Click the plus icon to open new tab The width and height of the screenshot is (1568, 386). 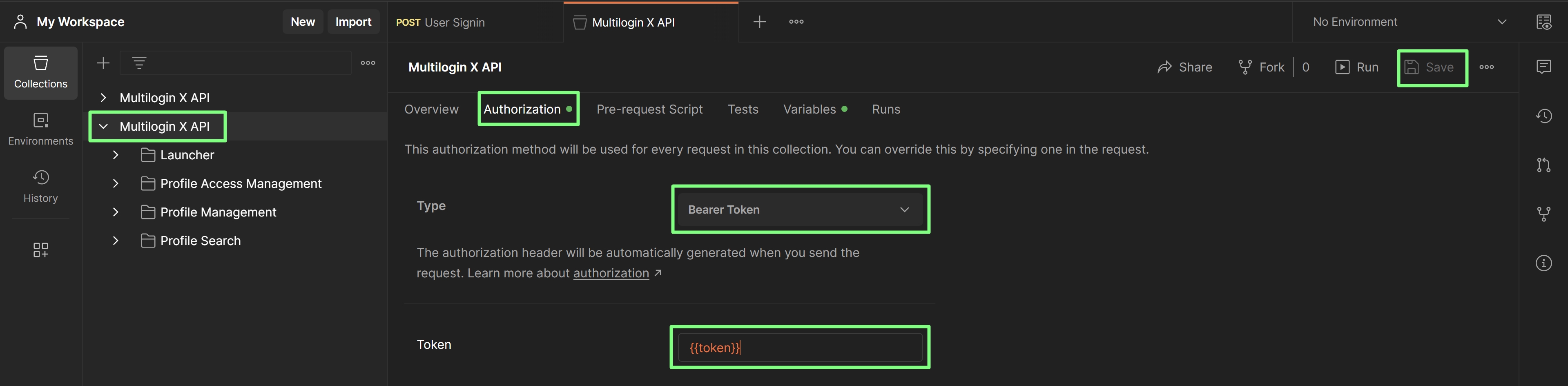click(x=760, y=22)
